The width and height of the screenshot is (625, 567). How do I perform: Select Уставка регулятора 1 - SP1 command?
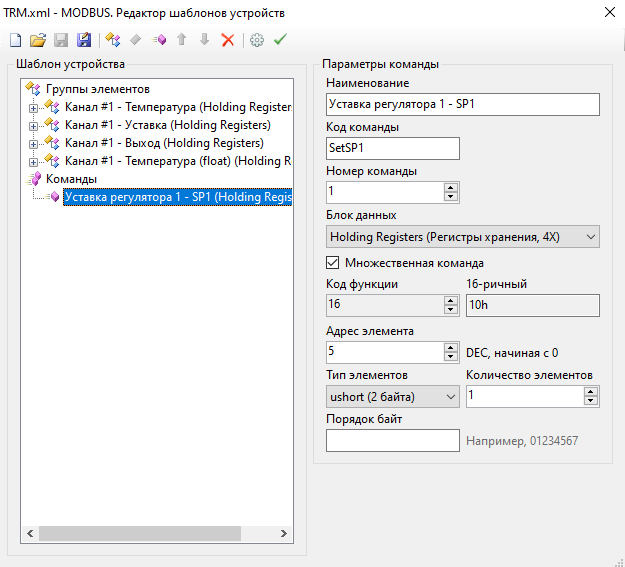coord(178,197)
